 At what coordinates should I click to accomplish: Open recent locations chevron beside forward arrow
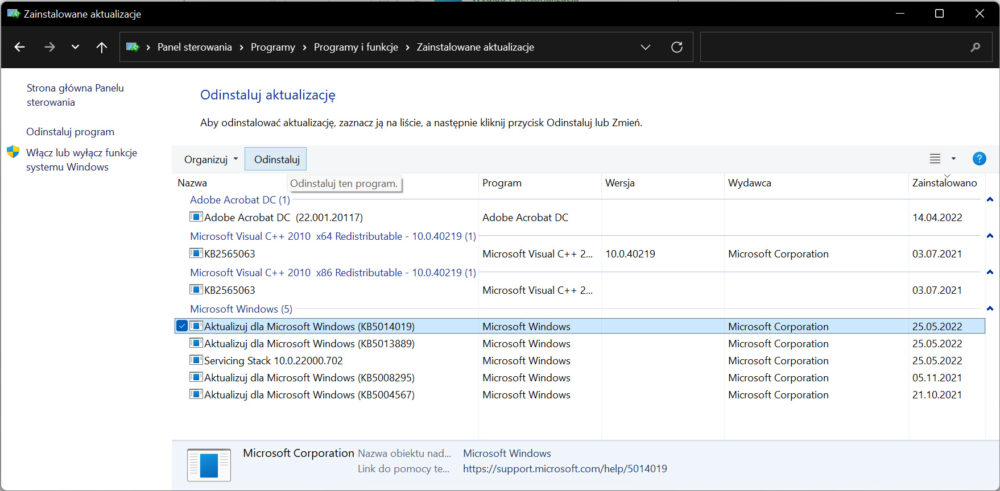(x=76, y=47)
